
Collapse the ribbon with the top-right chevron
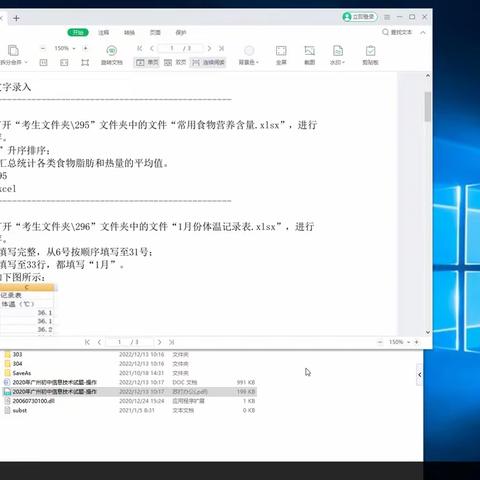pyautogui.click(x=423, y=32)
